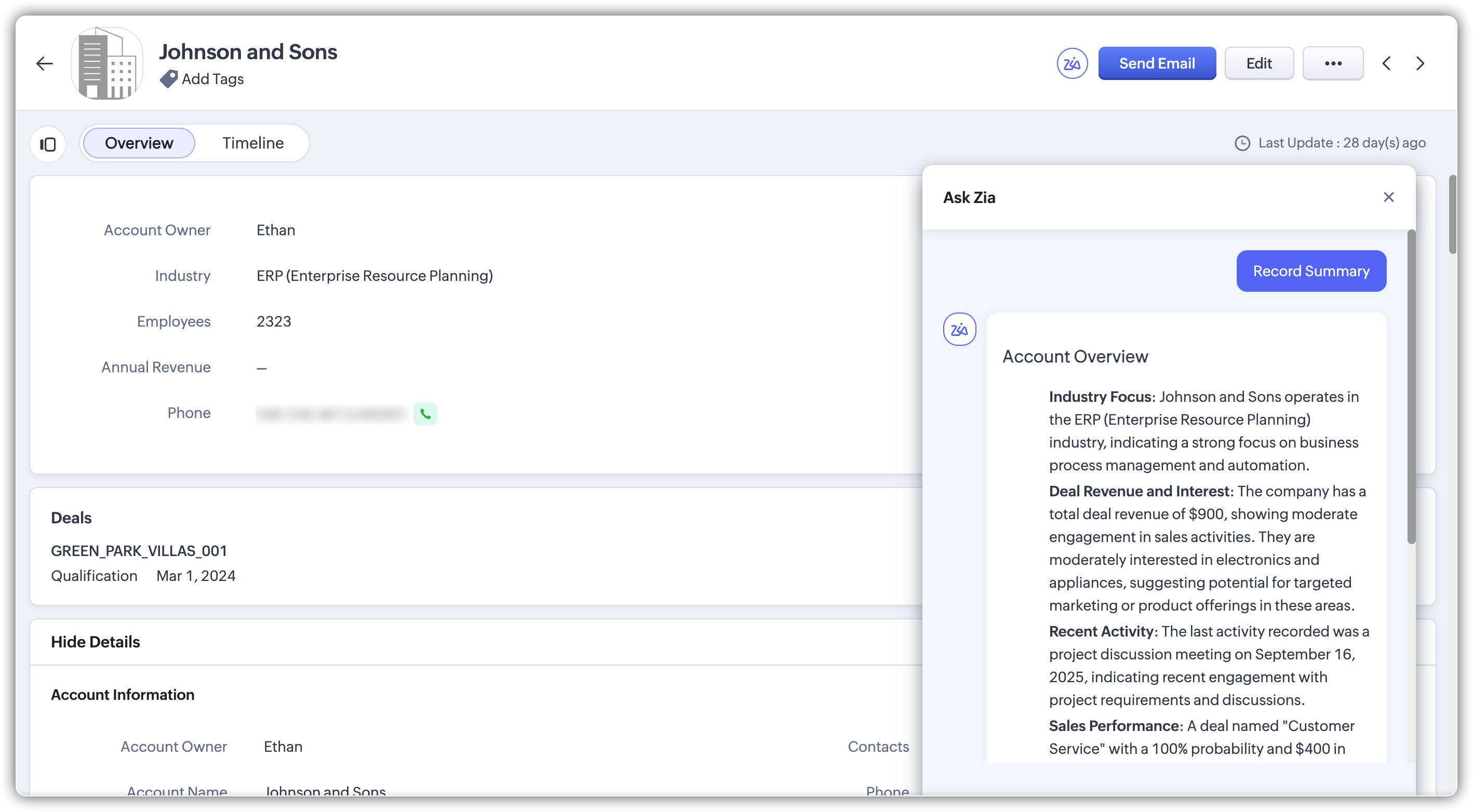This screenshot has height=812, width=1473.
Task: Close the Ask Zia panel
Action: pos(1388,197)
